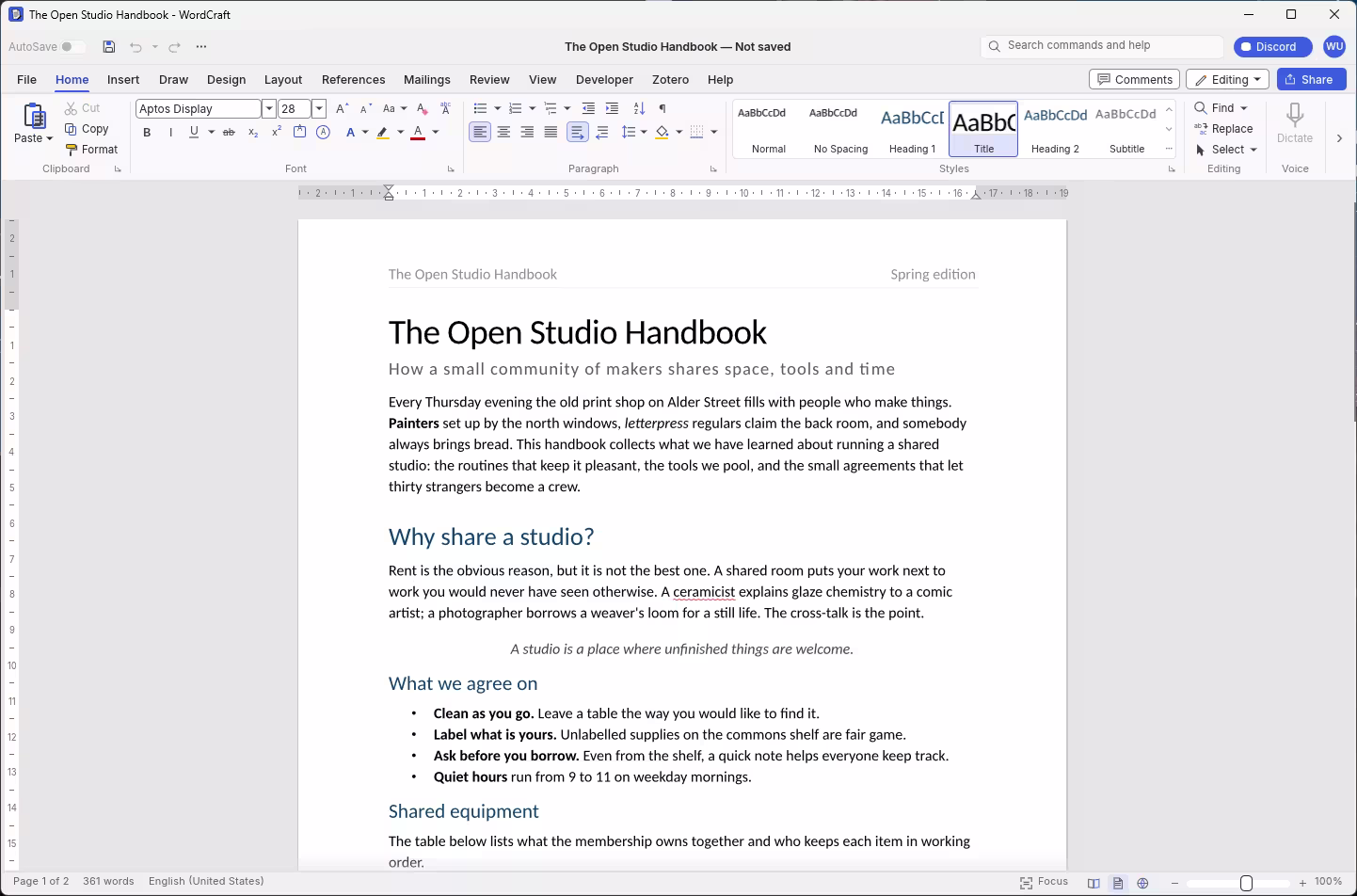Apply the Heading 1 style
The image size is (1357, 896).
click(913, 129)
